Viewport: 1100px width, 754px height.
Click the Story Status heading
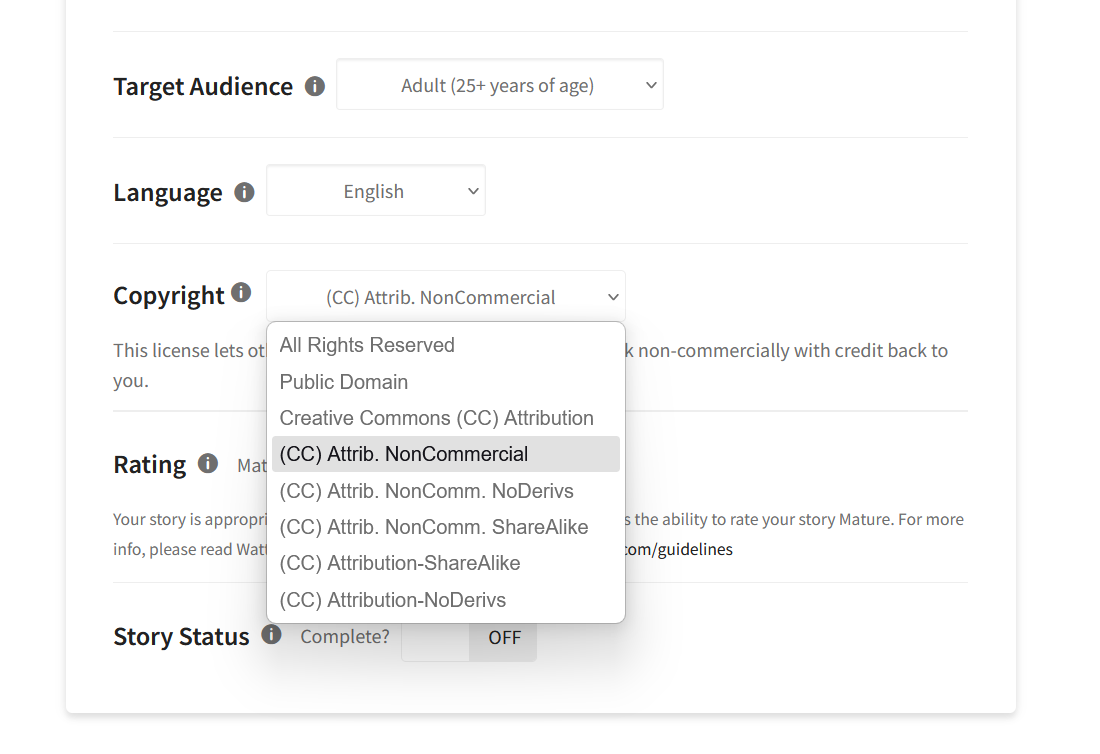click(181, 637)
